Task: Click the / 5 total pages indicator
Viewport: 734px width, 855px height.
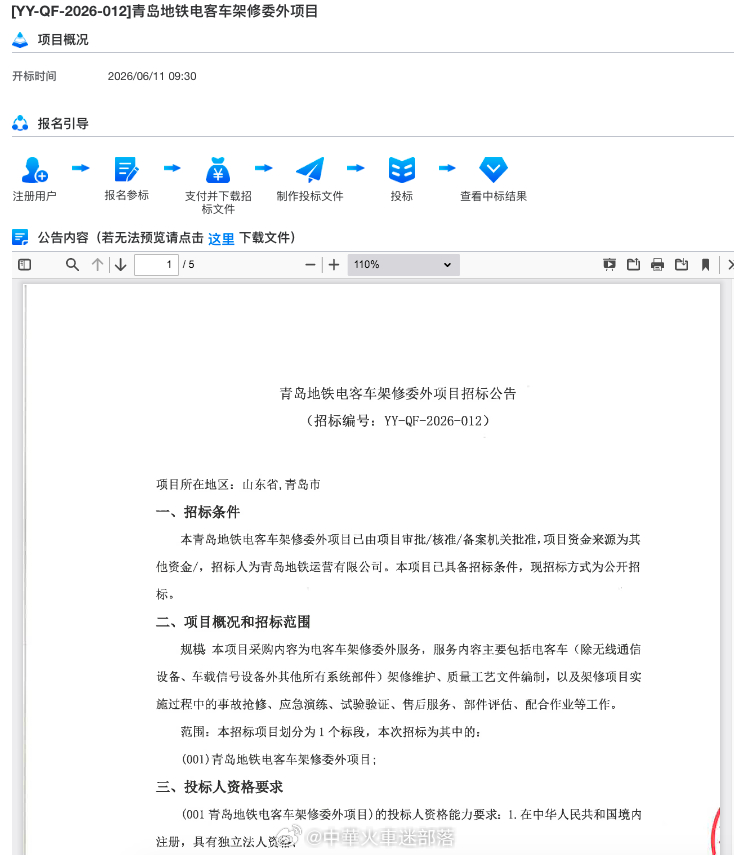Action: coord(188,265)
